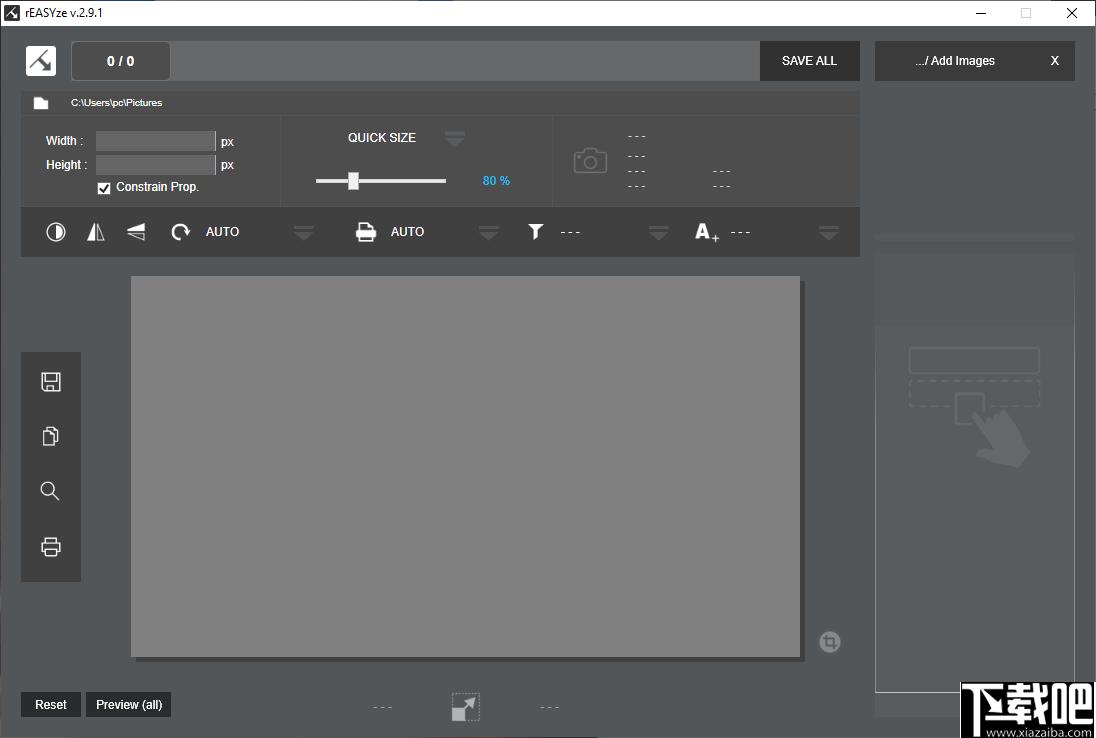
Task: Click the 80 % size value
Action: point(496,181)
